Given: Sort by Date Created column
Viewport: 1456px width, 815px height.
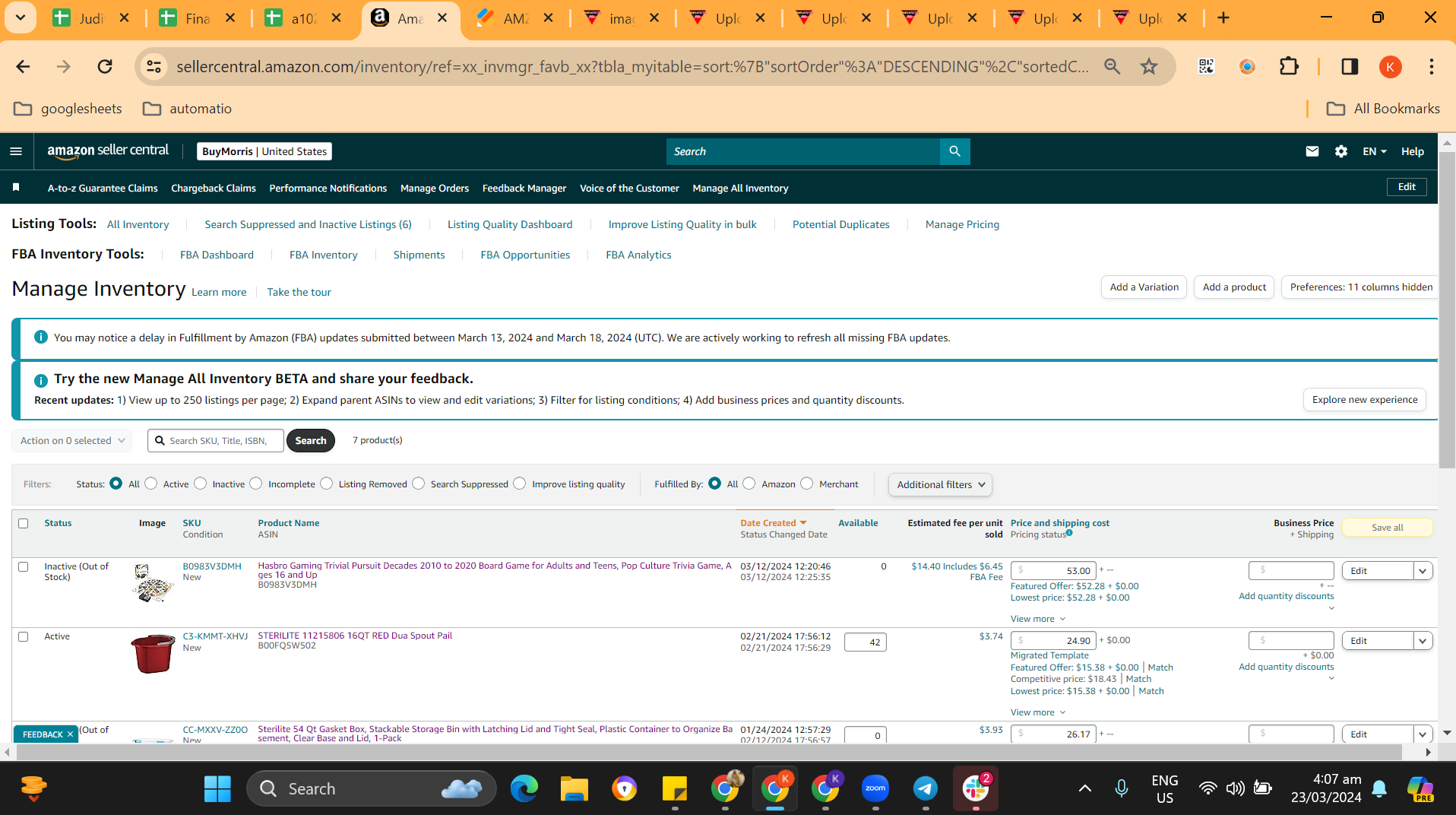Looking at the screenshot, I should click(x=773, y=523).
